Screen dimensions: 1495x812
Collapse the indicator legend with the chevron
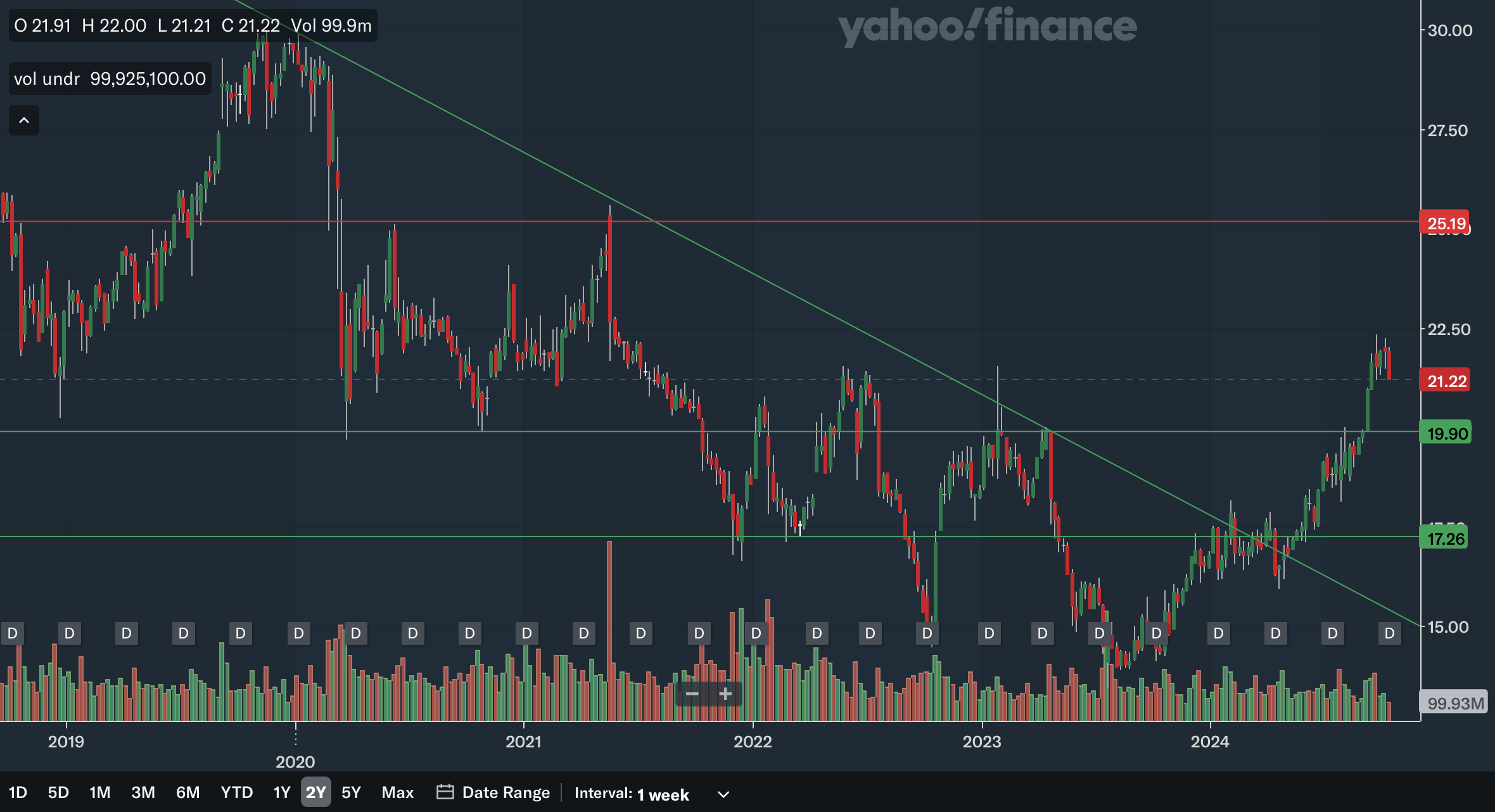pyautogui.click(x=24, y=120)
